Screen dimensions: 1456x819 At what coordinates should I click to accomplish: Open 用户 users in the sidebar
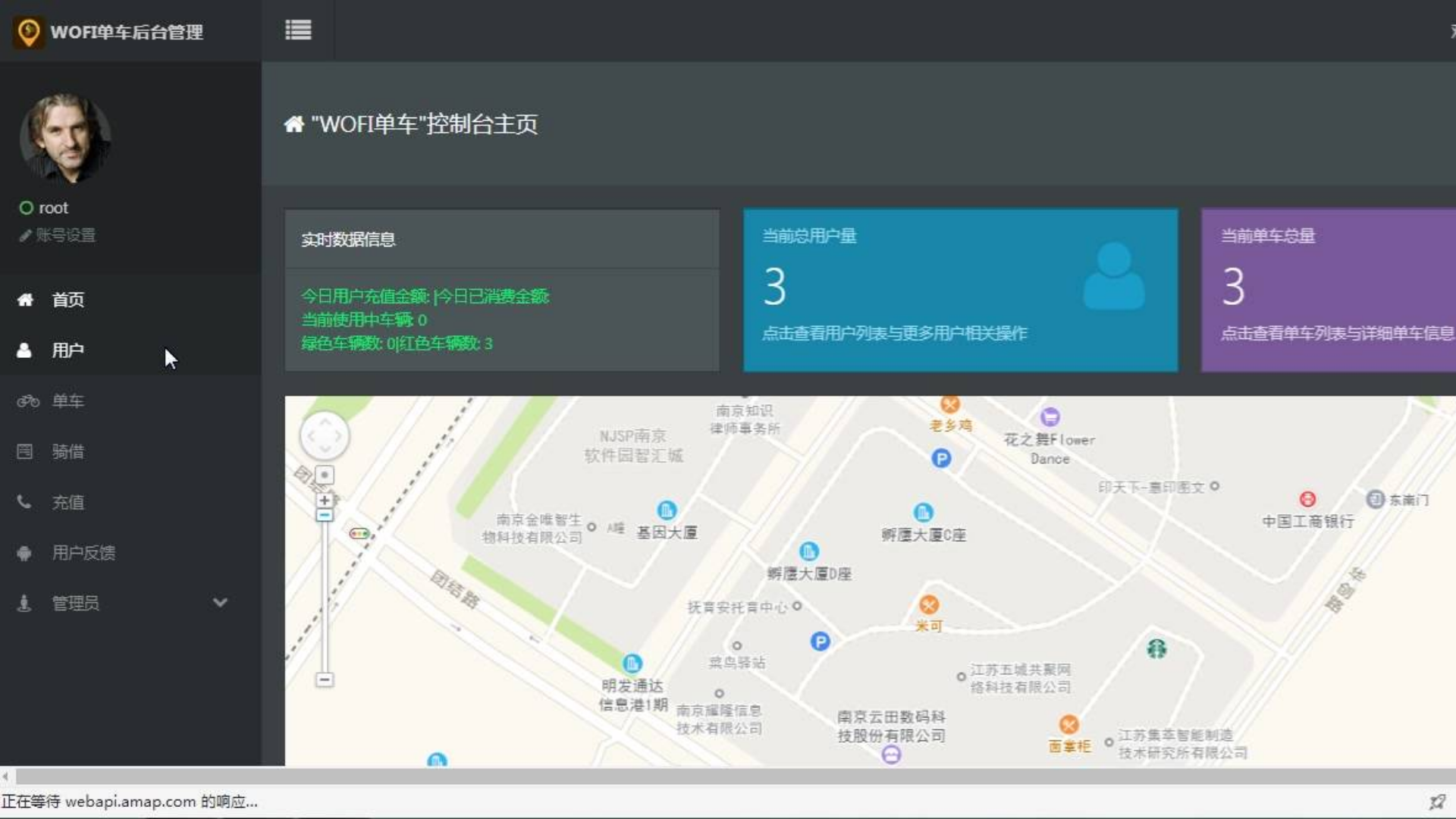coord(67,350)
